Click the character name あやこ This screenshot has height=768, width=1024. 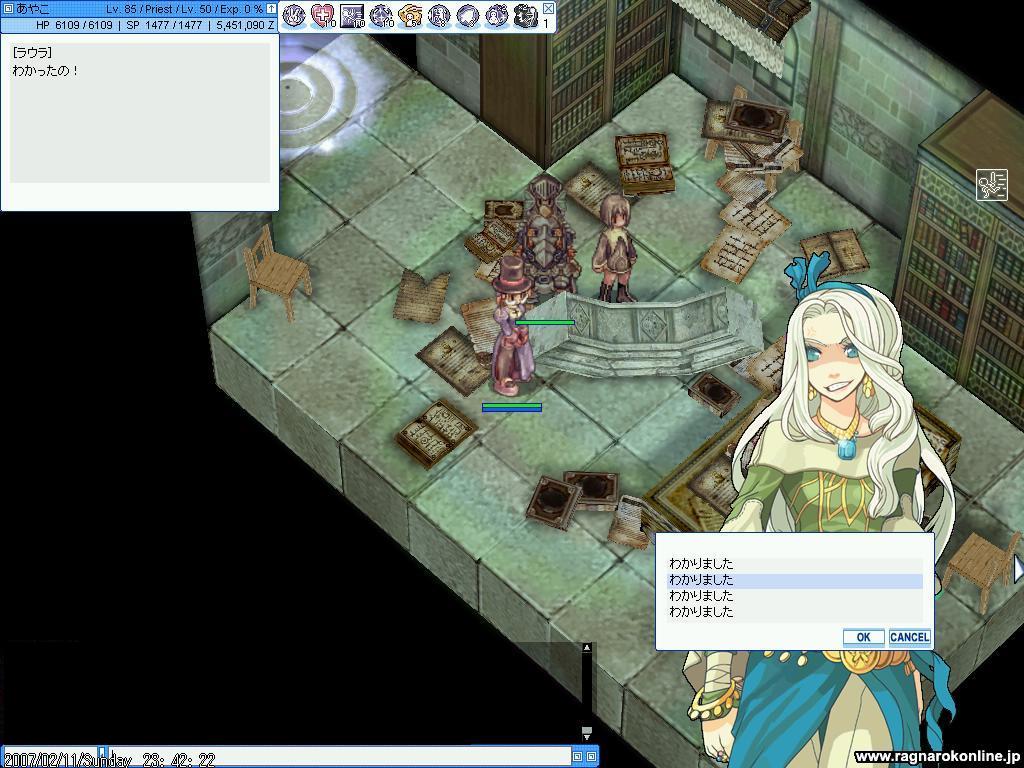pyautogui.click(x=33, y=9)
